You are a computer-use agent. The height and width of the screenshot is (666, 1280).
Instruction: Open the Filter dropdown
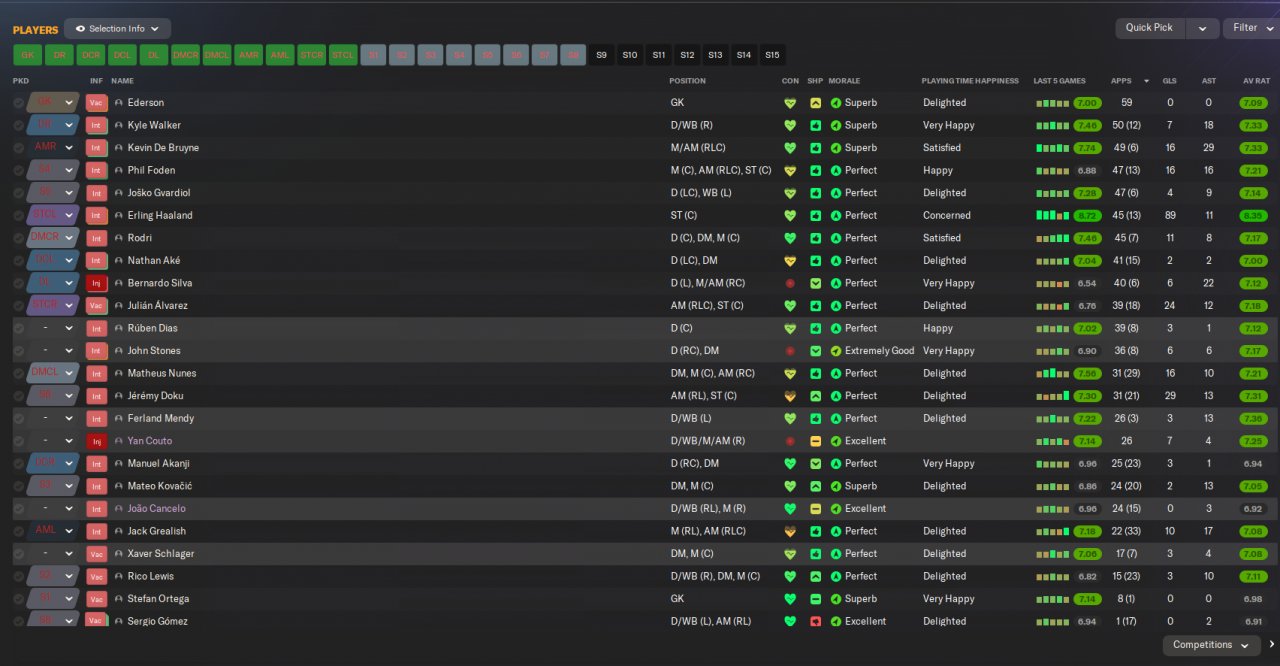point(1251,28)
